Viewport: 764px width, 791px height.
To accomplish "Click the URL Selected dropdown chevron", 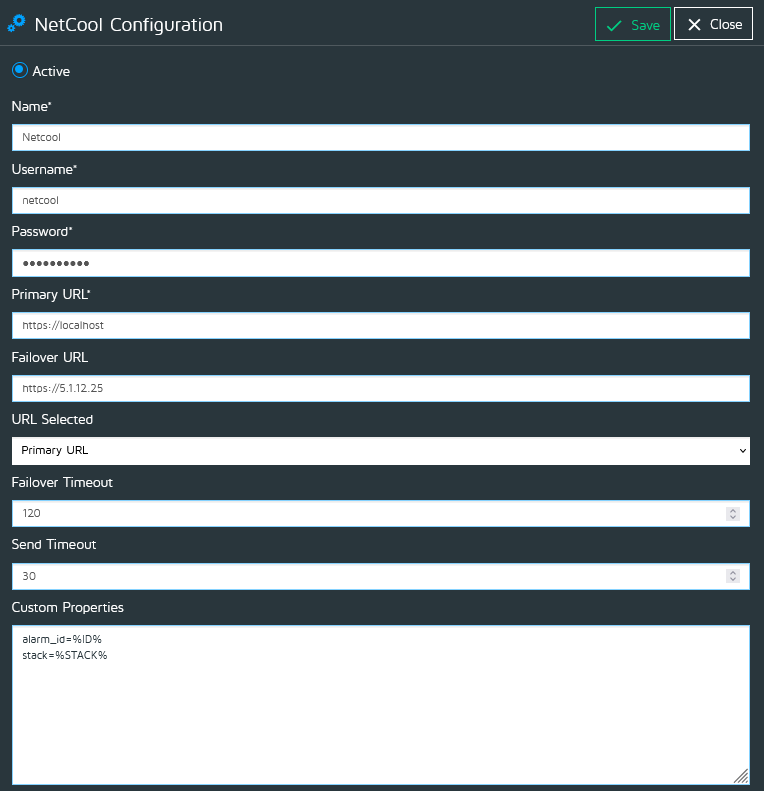I will (x=742, y=451).
